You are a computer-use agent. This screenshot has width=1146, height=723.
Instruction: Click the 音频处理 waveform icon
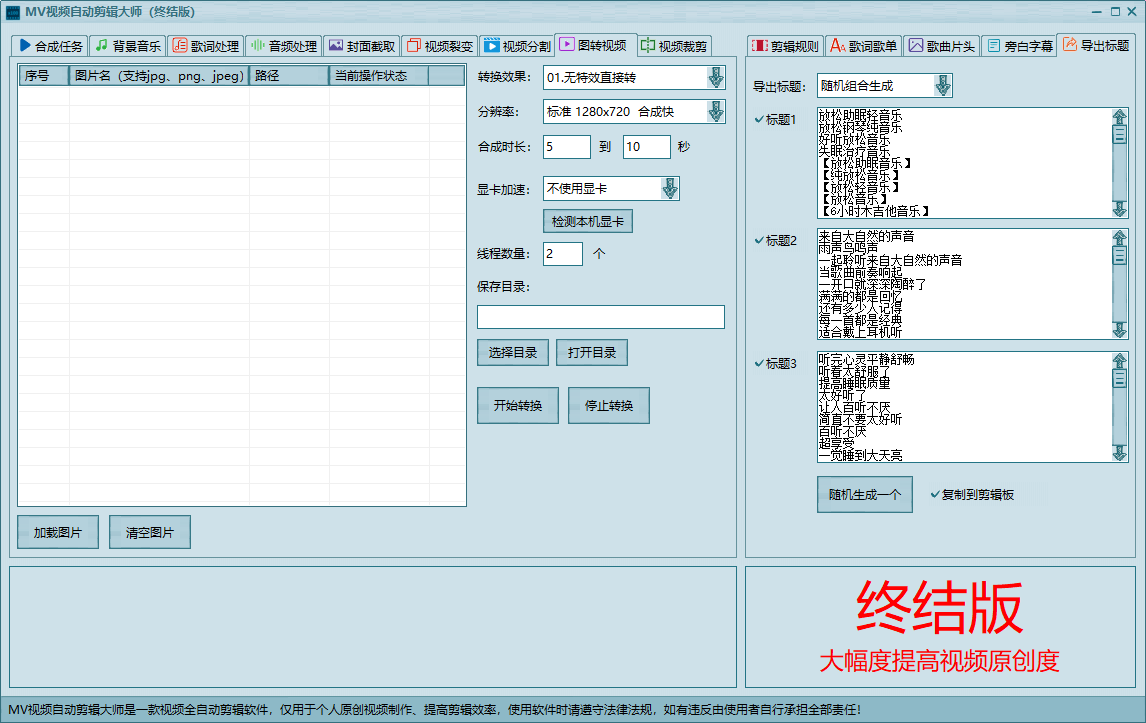[x=257, y=45]
